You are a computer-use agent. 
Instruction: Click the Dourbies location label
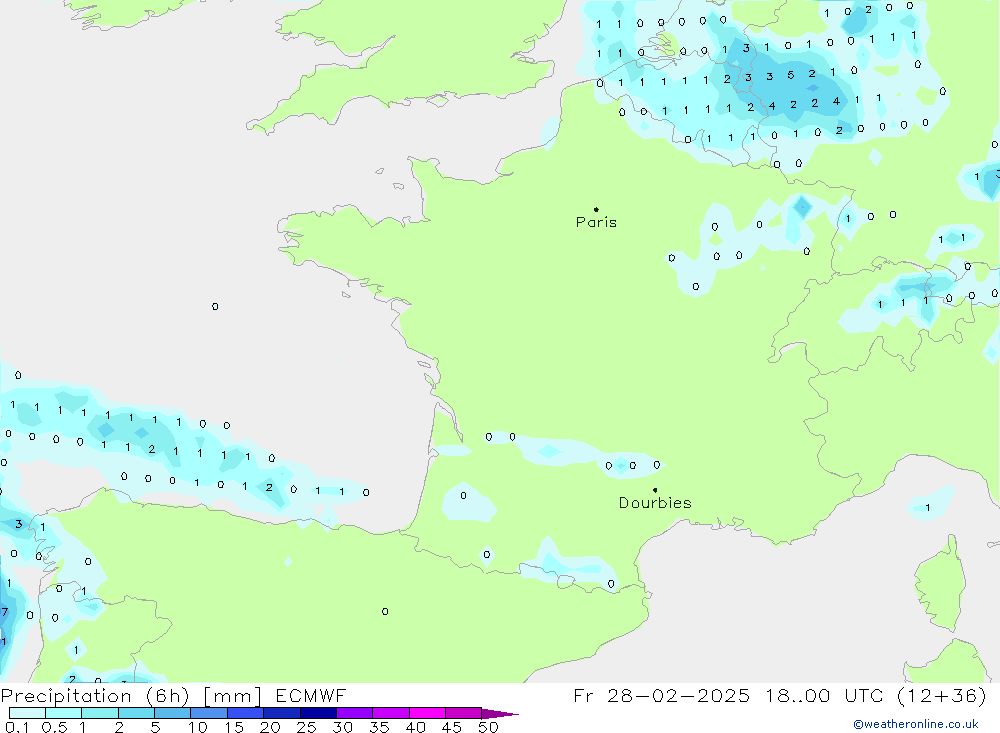coord(655,503)
